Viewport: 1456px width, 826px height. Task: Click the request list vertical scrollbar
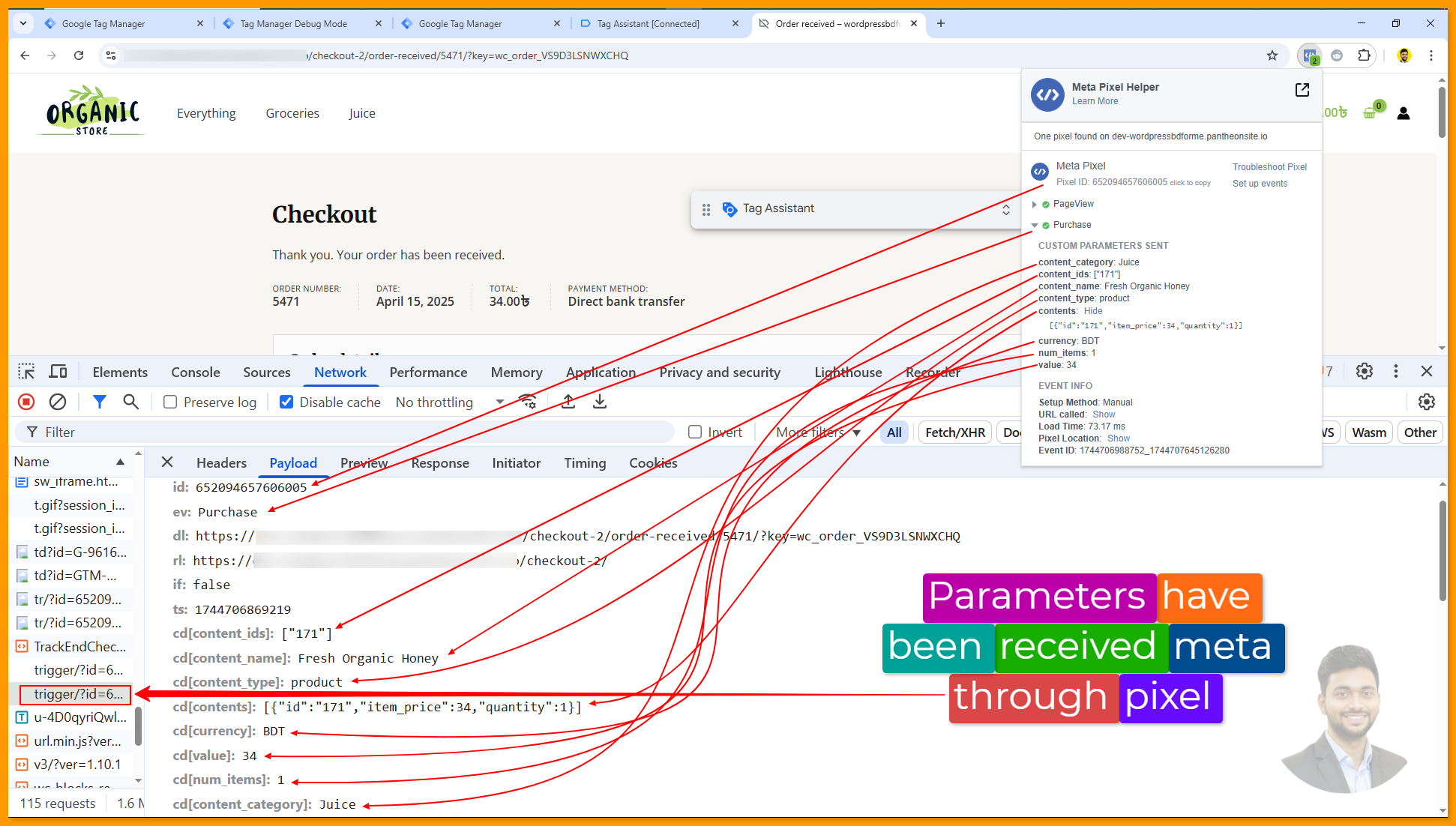coord(138,726)
